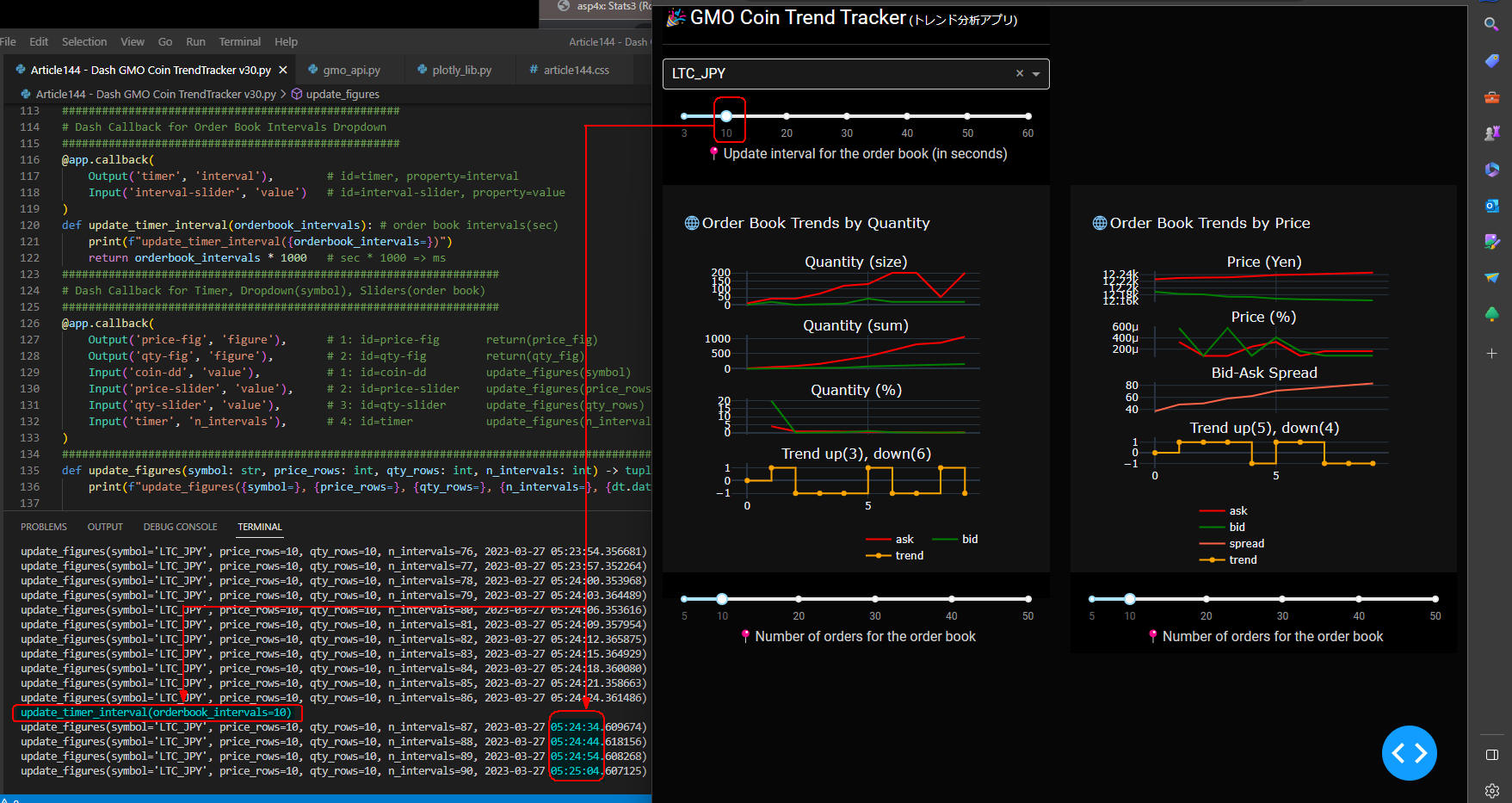This screenshot has height=803, width=1512.
Task: Set price order count slider to 40
Action: pyautogui.click(x=1359, y=598)
